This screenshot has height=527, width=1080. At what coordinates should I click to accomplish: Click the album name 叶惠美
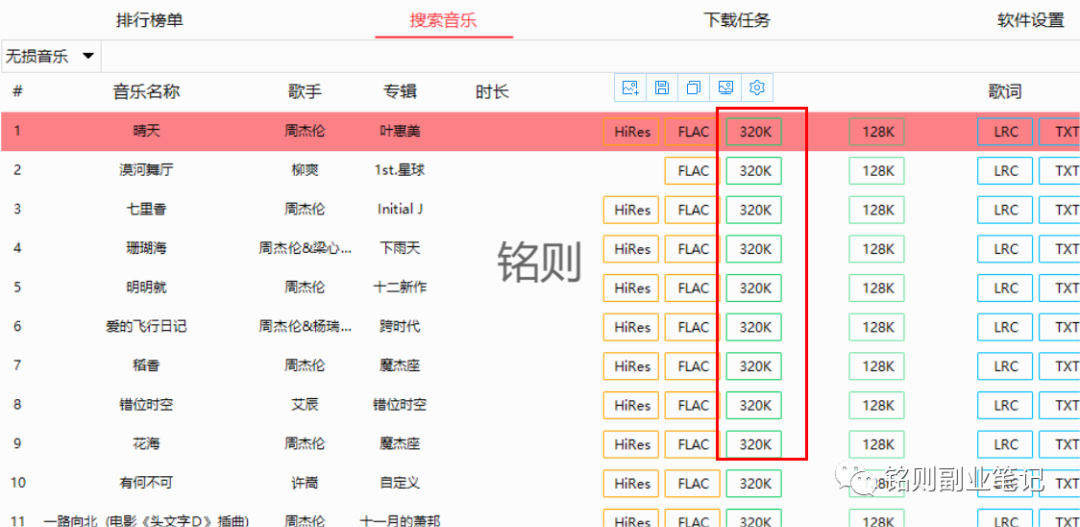pyautogui.click(x=400, y=131)
